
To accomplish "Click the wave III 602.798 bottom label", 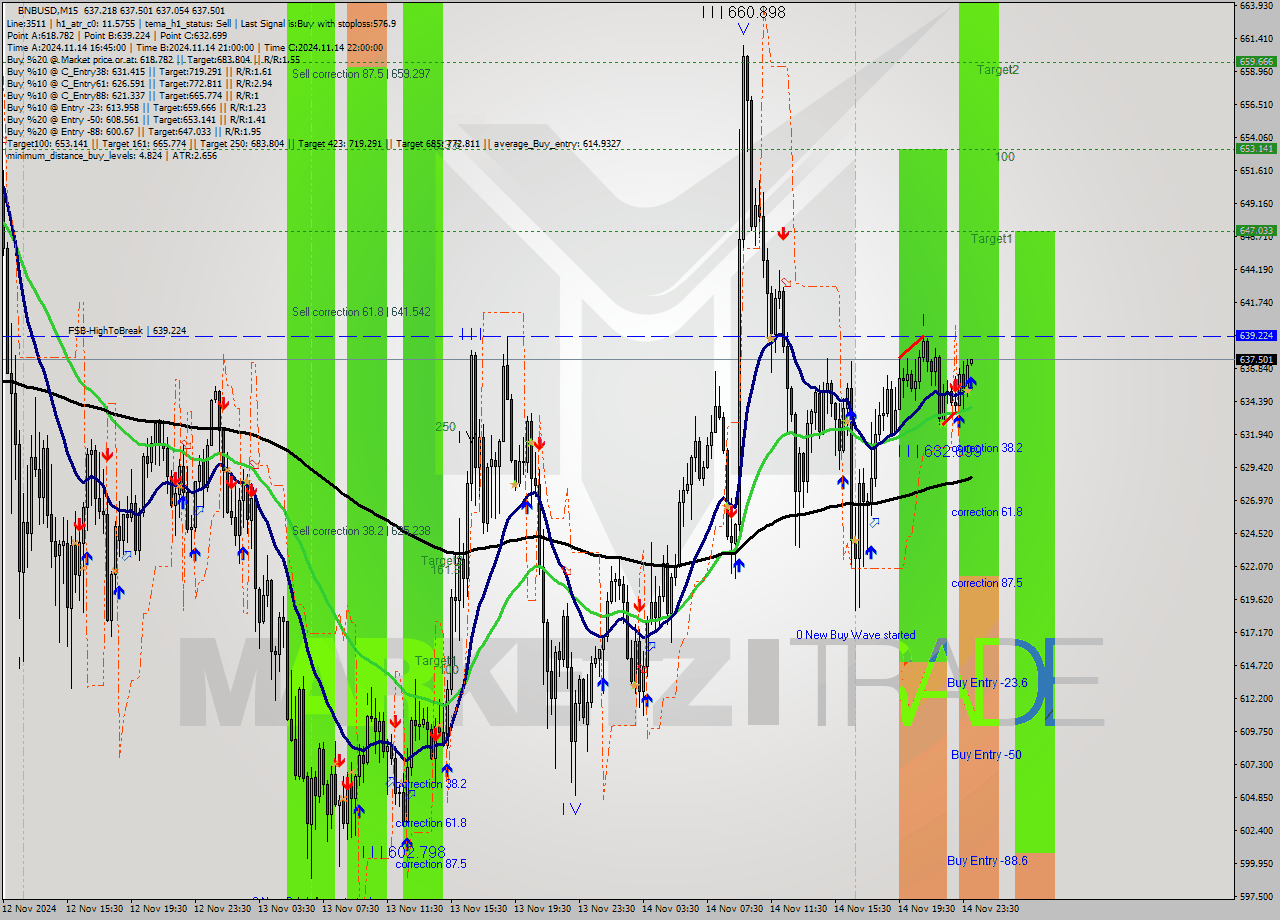I will 404,852.
